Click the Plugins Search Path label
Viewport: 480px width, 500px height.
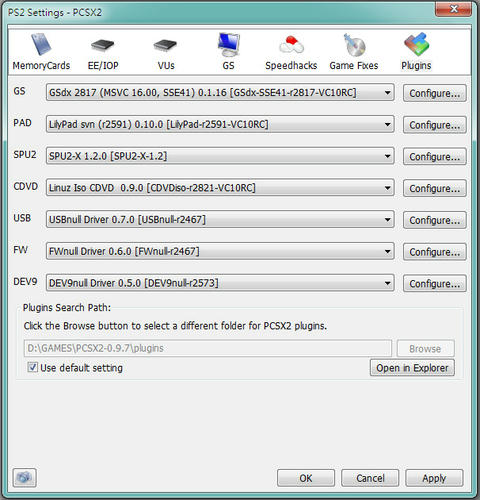click(x=67, y=307)
